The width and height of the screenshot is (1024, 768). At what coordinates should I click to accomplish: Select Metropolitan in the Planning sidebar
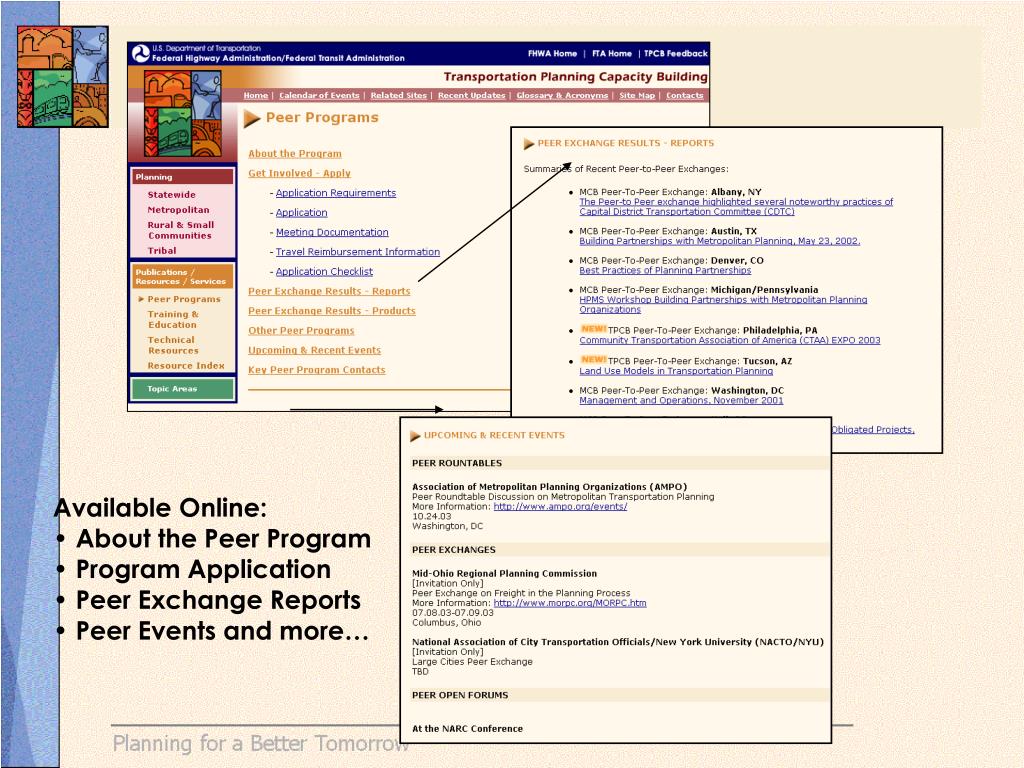(x=178, y=210)
